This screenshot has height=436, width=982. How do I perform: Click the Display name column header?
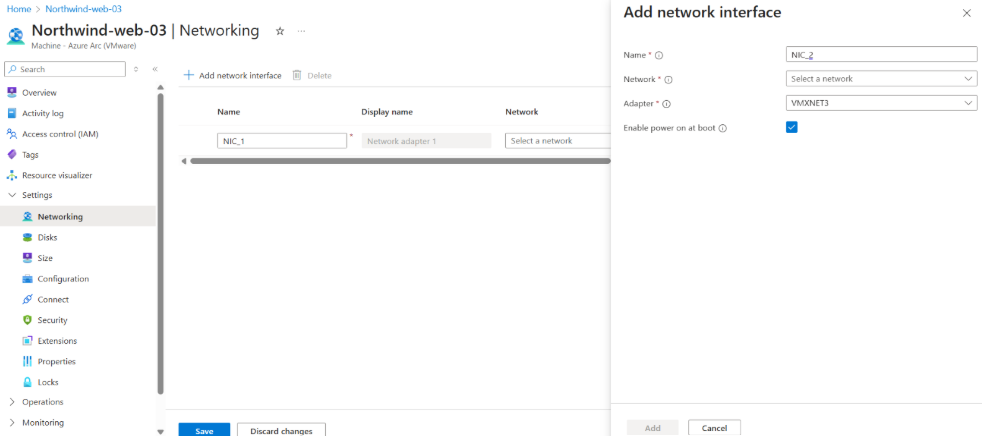click(387, 112)
